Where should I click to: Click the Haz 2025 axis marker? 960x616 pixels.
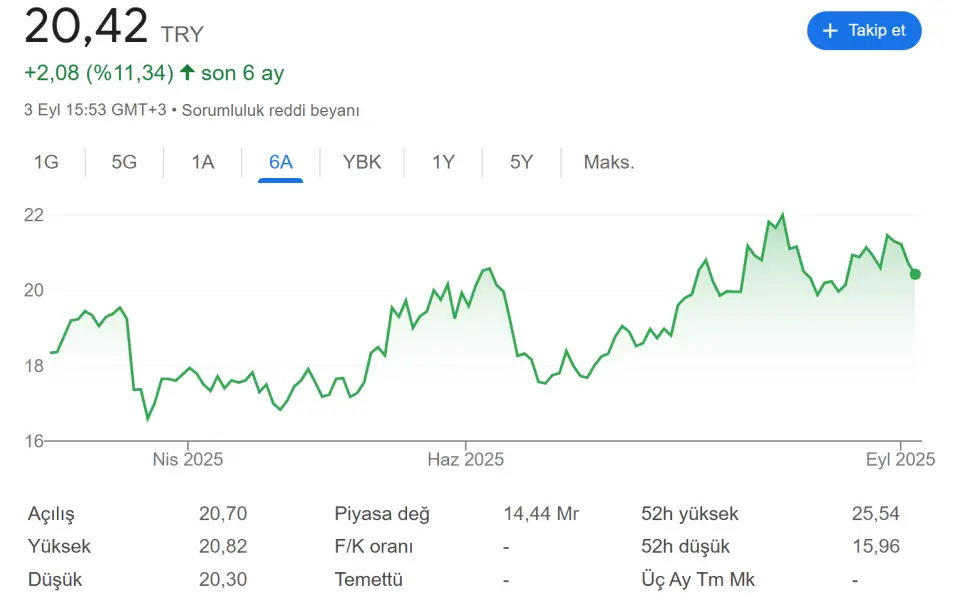coord(465,459)
